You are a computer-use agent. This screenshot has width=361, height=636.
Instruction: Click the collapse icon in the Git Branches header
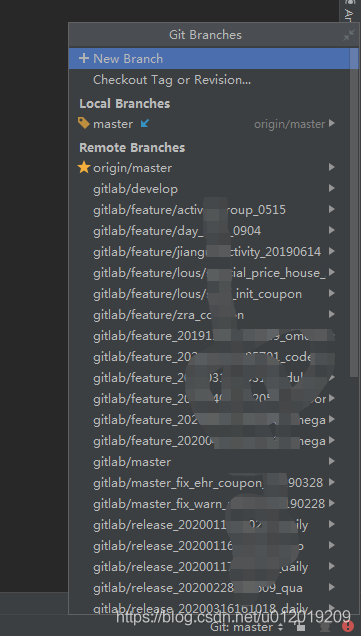click(x=348, y=35)
